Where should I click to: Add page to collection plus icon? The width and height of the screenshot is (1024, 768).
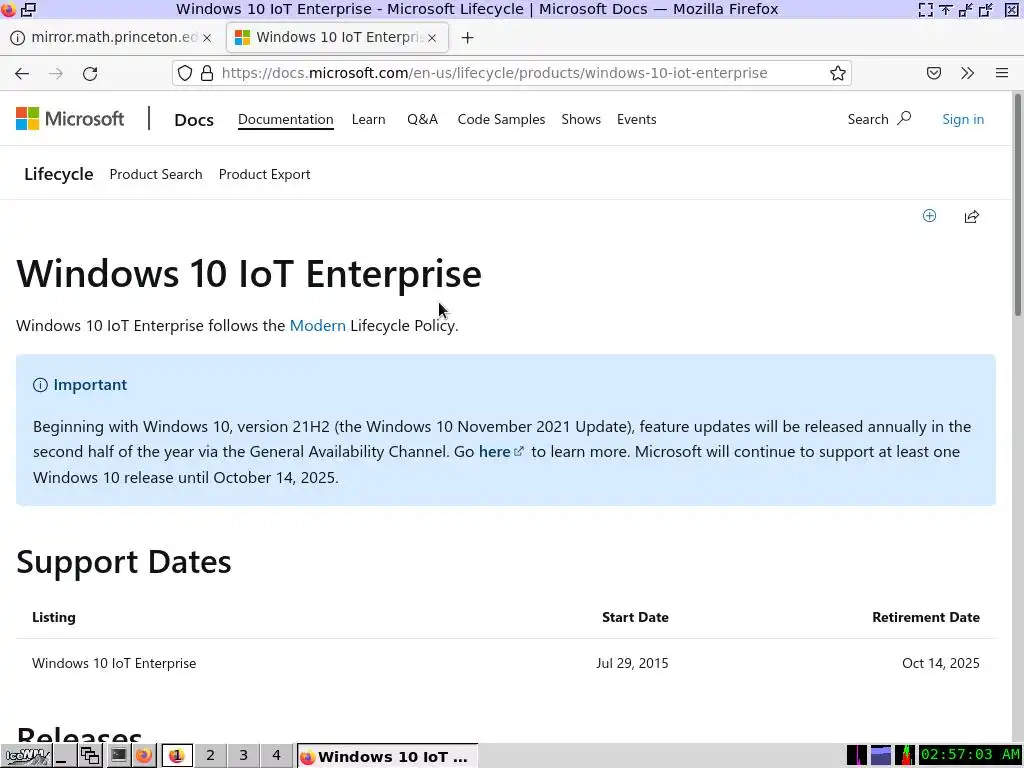pos(929,216)
